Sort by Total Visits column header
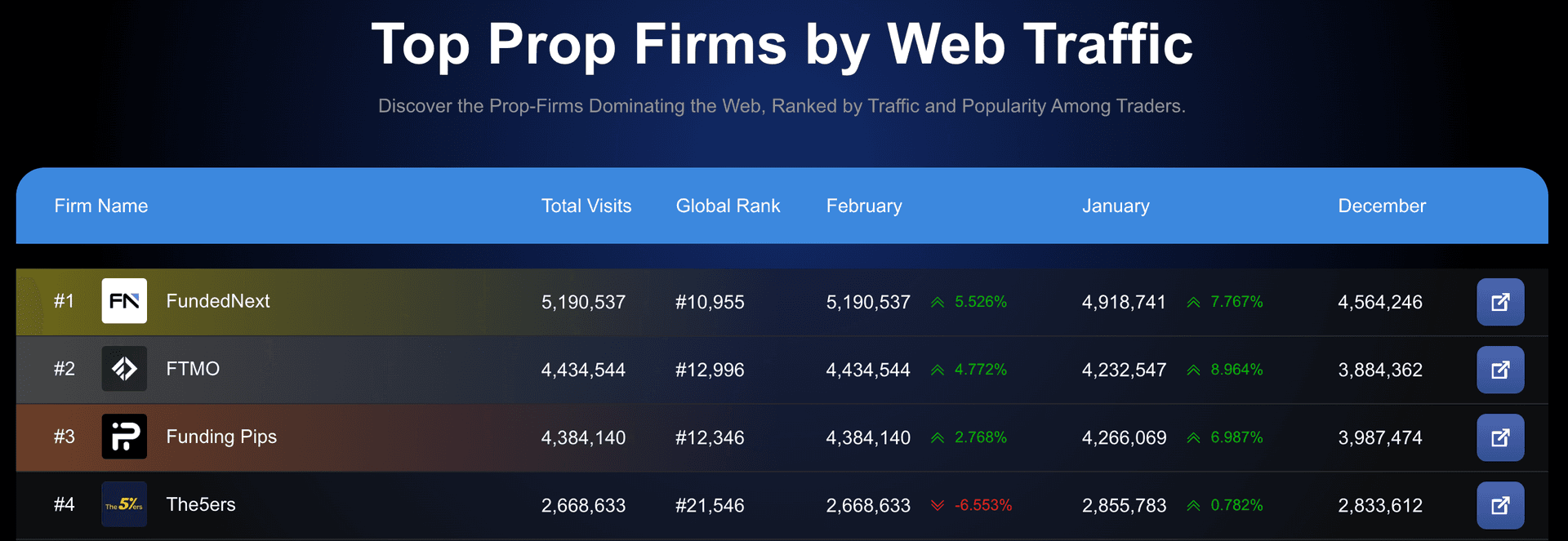Screen dimensions: 1568x541 586,206
